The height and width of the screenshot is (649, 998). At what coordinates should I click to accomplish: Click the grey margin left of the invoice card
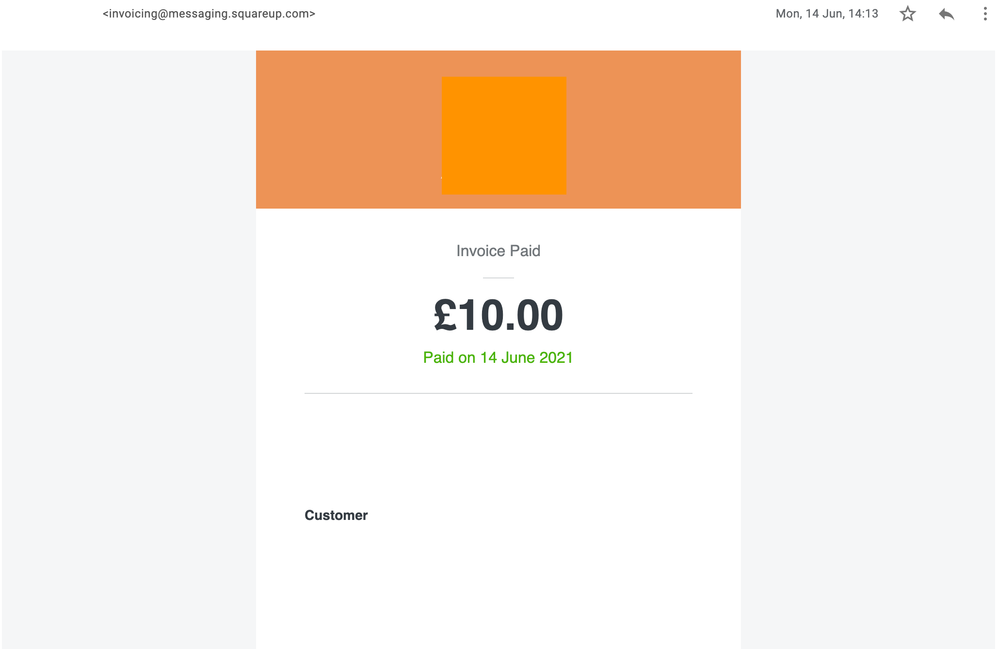click(129, 350)
